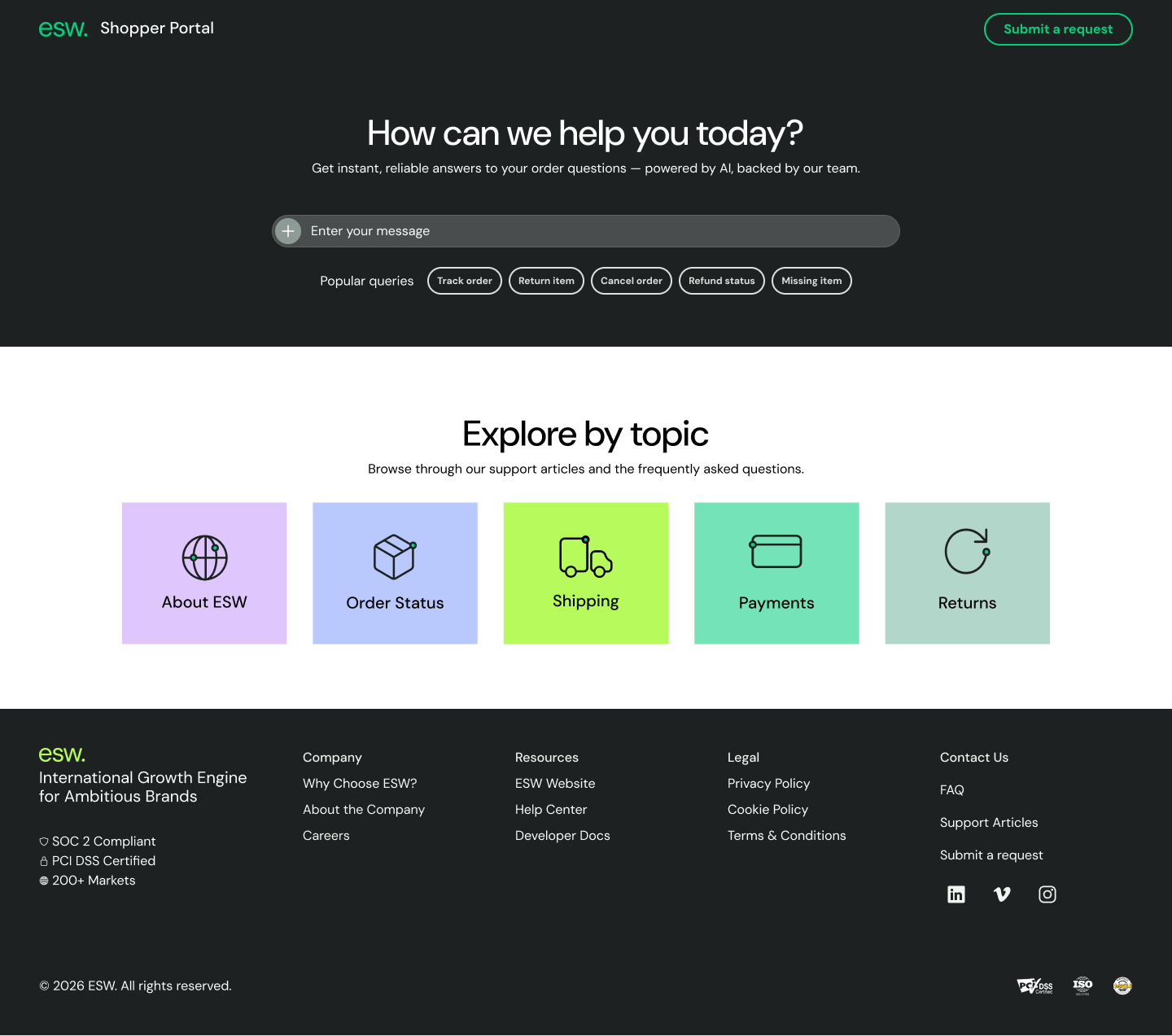Choose the Refund status popular query
The image size is (1172, 1036).
click(722, 281)
